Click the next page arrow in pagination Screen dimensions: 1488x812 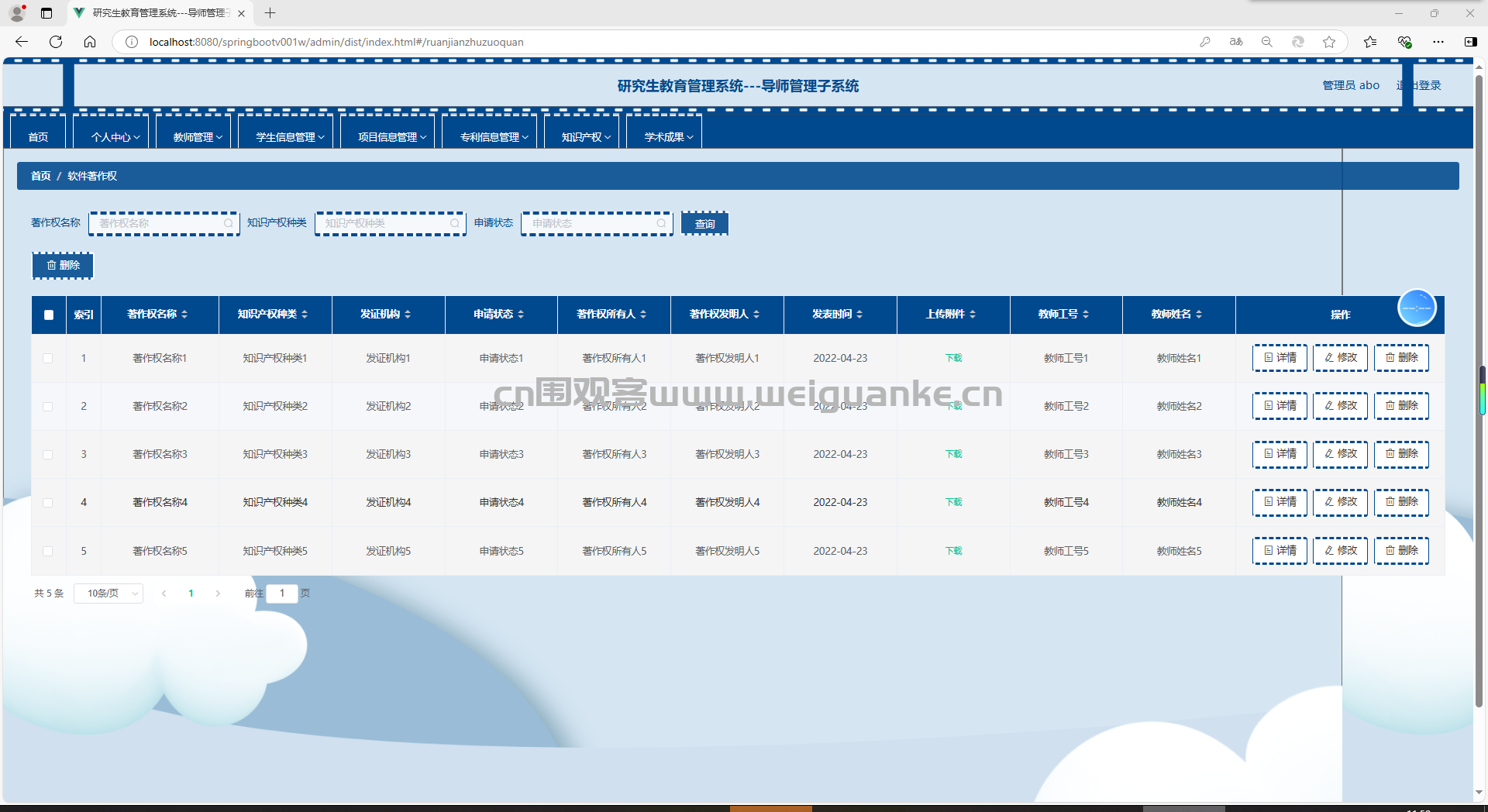point(218,594)
